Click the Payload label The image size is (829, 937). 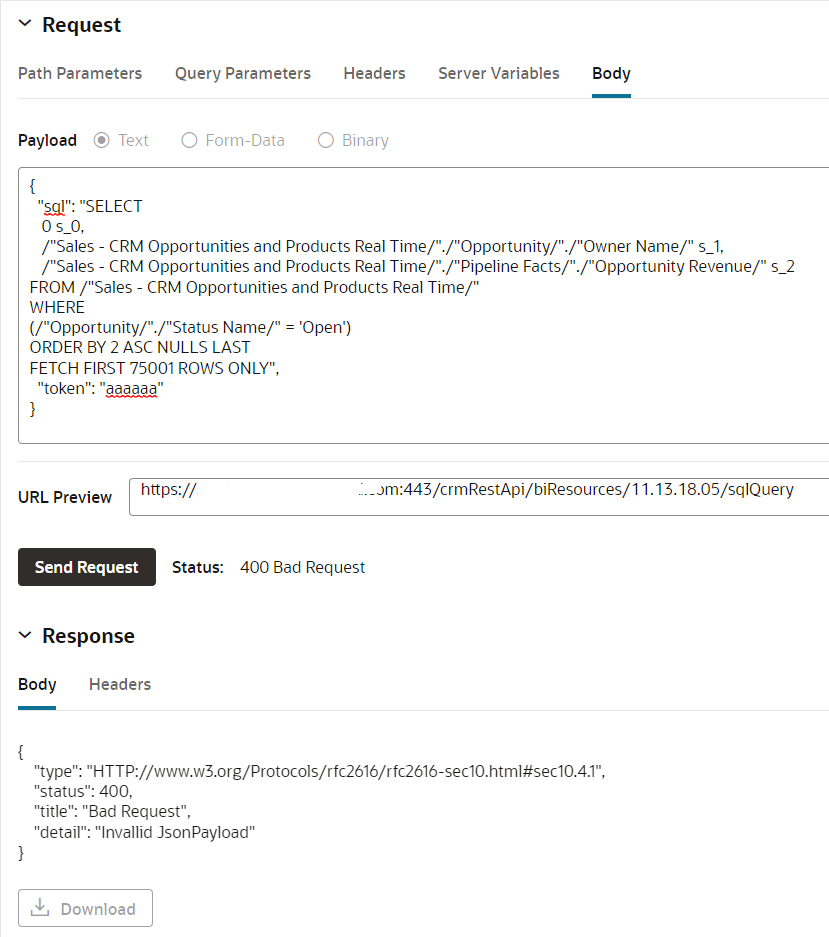[47, 140]
